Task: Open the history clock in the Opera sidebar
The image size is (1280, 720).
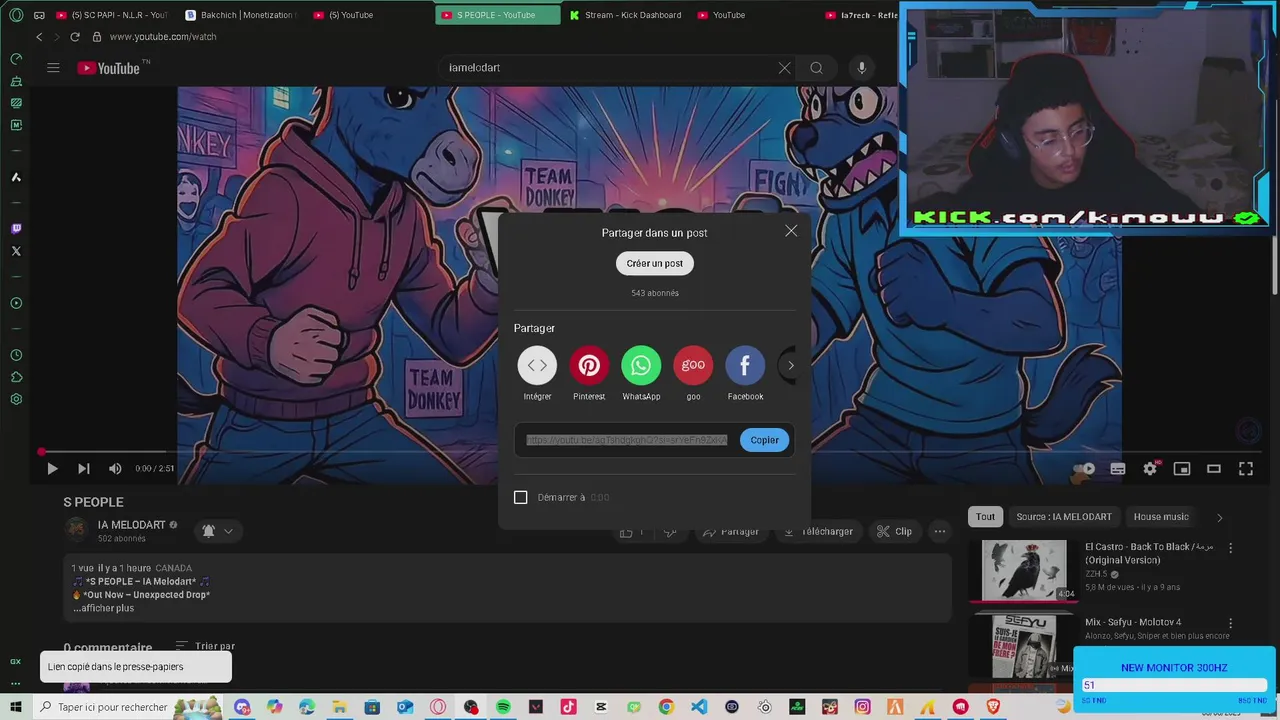Action: (x=16, y=355)
